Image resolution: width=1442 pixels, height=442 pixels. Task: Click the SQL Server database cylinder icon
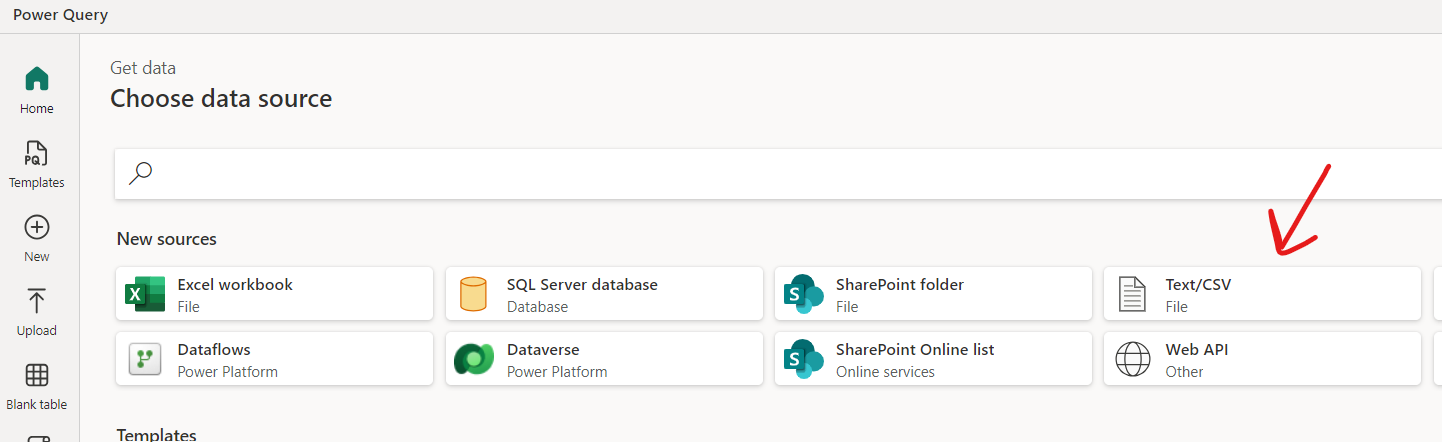(473, 294)
